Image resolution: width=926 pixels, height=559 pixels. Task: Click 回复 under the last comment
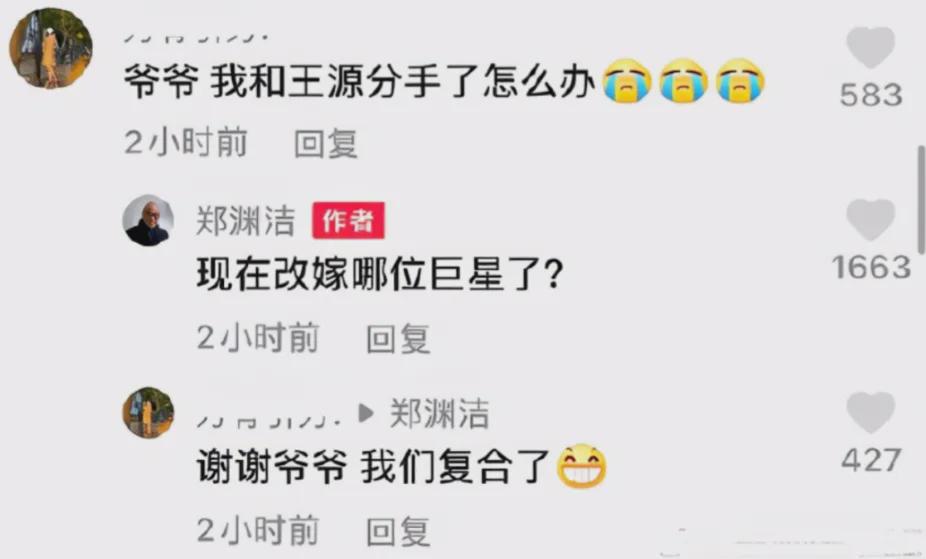[x=398, y=531]
